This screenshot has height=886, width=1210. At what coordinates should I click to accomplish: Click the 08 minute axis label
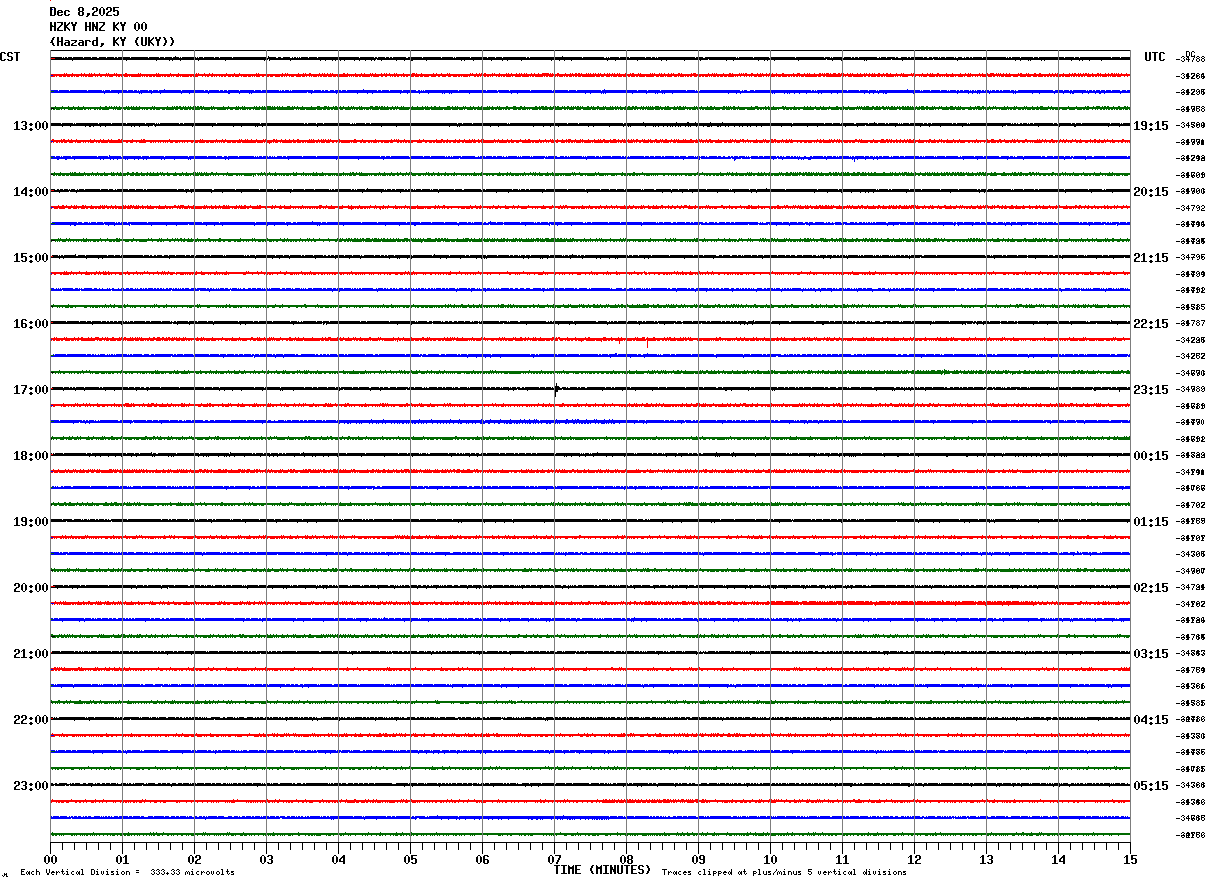coord(626,859)
